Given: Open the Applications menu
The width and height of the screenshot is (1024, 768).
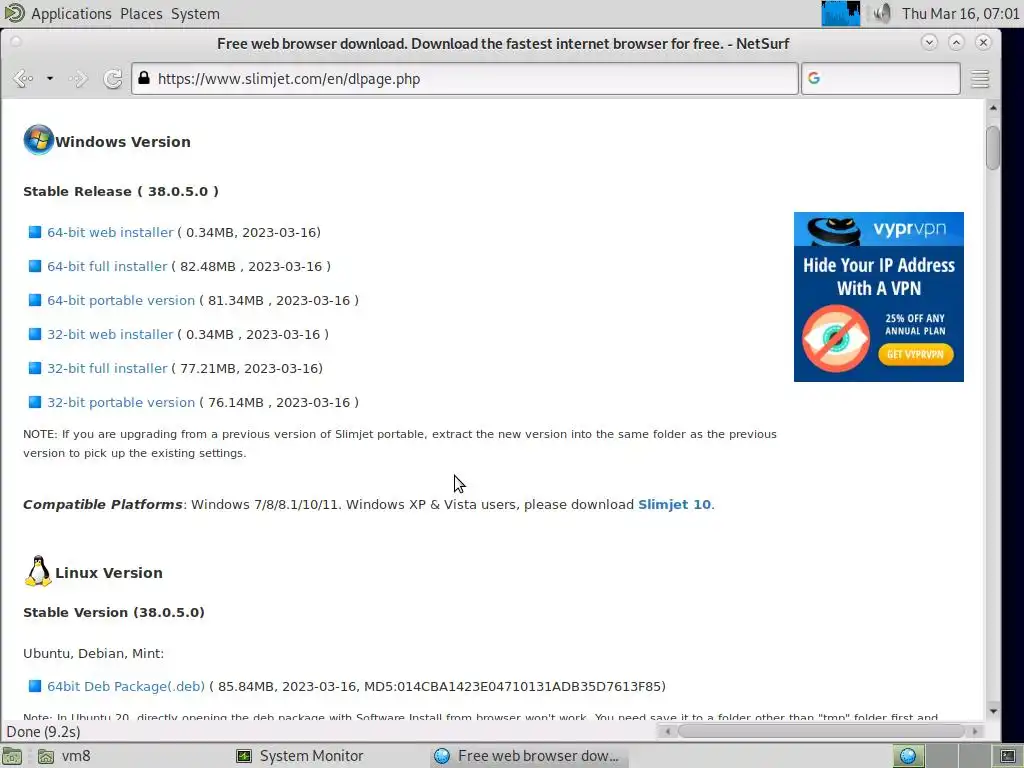Looking at the screenshot, I should pyautogui.click(x=71, y=14).
